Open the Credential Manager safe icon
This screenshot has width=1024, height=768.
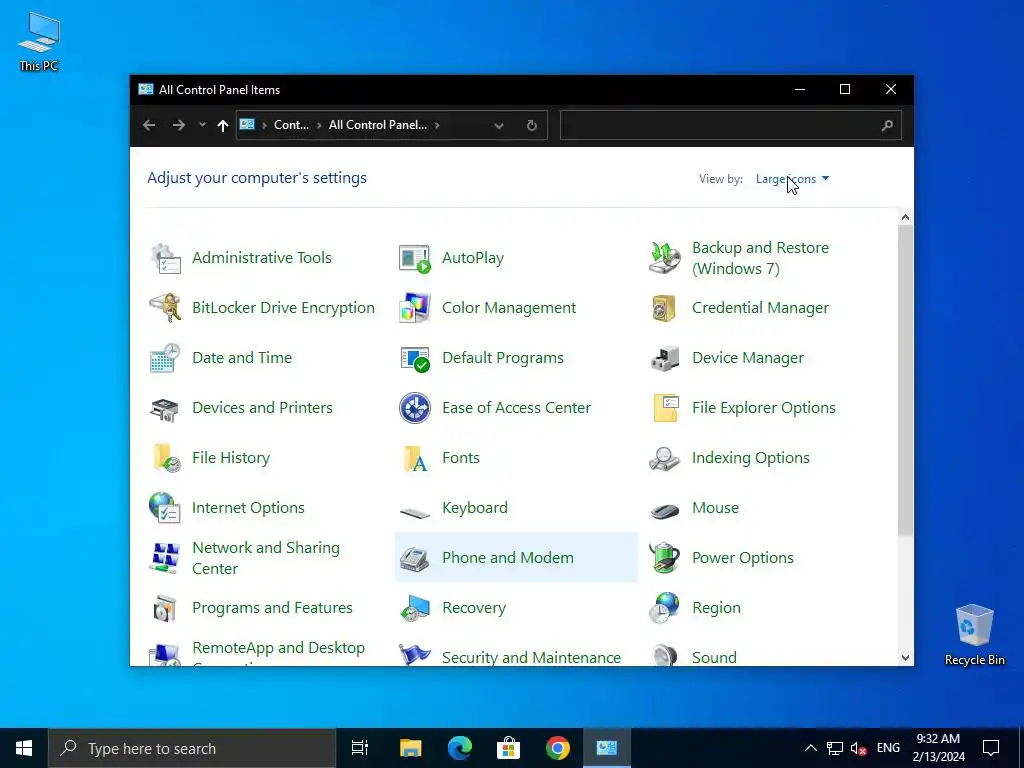click(x=665, y=308)
